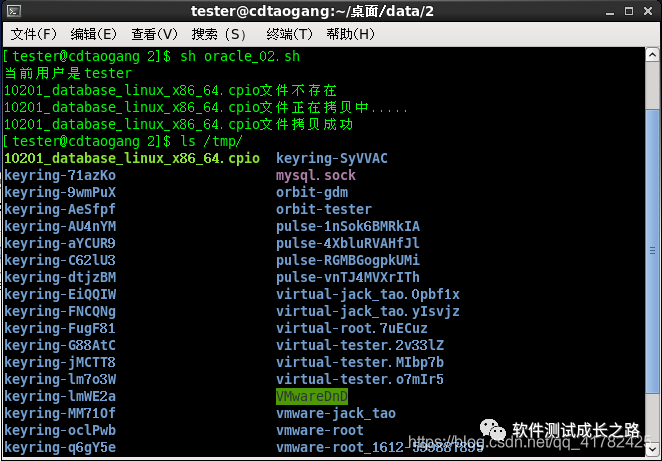Screen dimensions: 662x461
Task: Click virtual-tester.MIbp7b entry
Action: 360,362
